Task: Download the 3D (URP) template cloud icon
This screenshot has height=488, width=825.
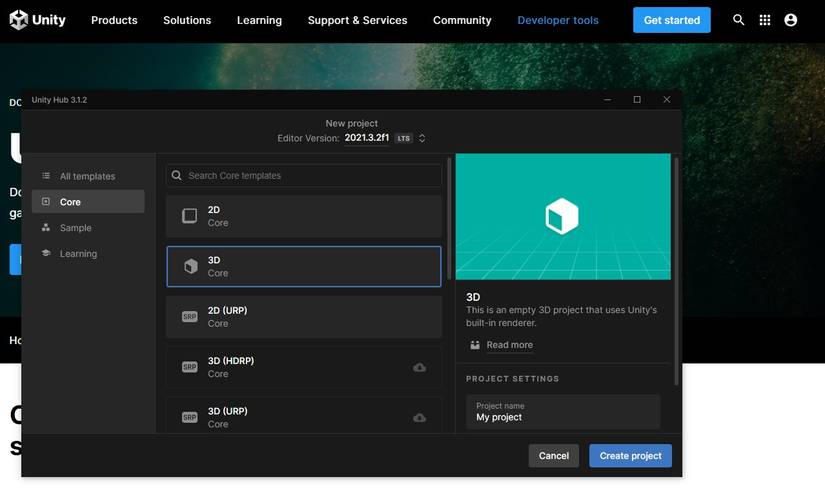Action: pyautogui.click(x=419, y=417)
